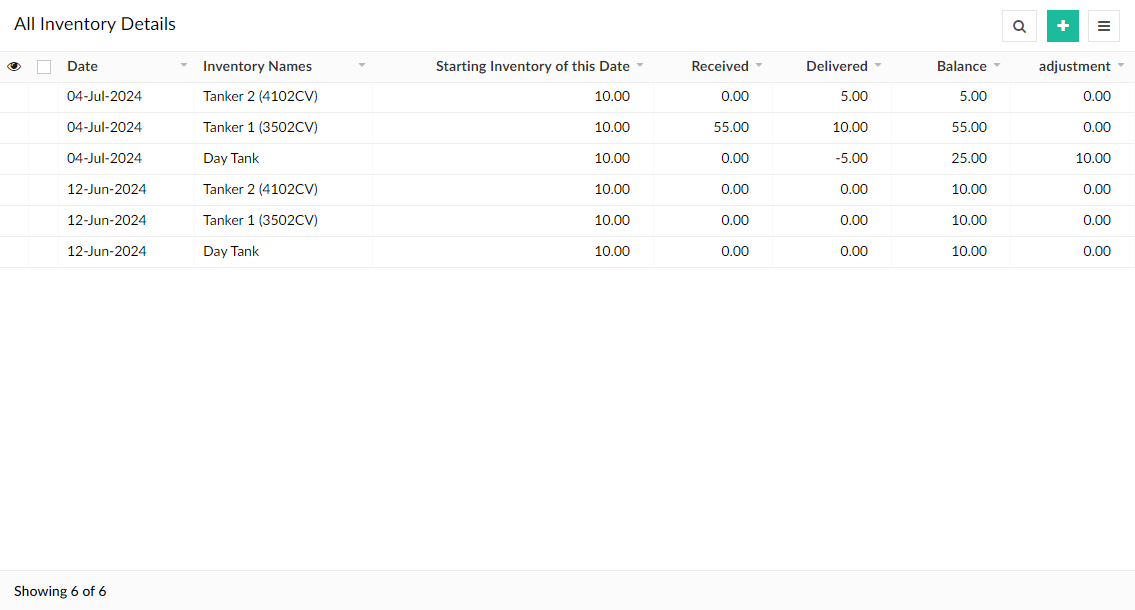This screenshot has height=610, width=1135.
Task: Click the Balance value 55.00 for Tanker 1
Action: [x=971, y=127]
